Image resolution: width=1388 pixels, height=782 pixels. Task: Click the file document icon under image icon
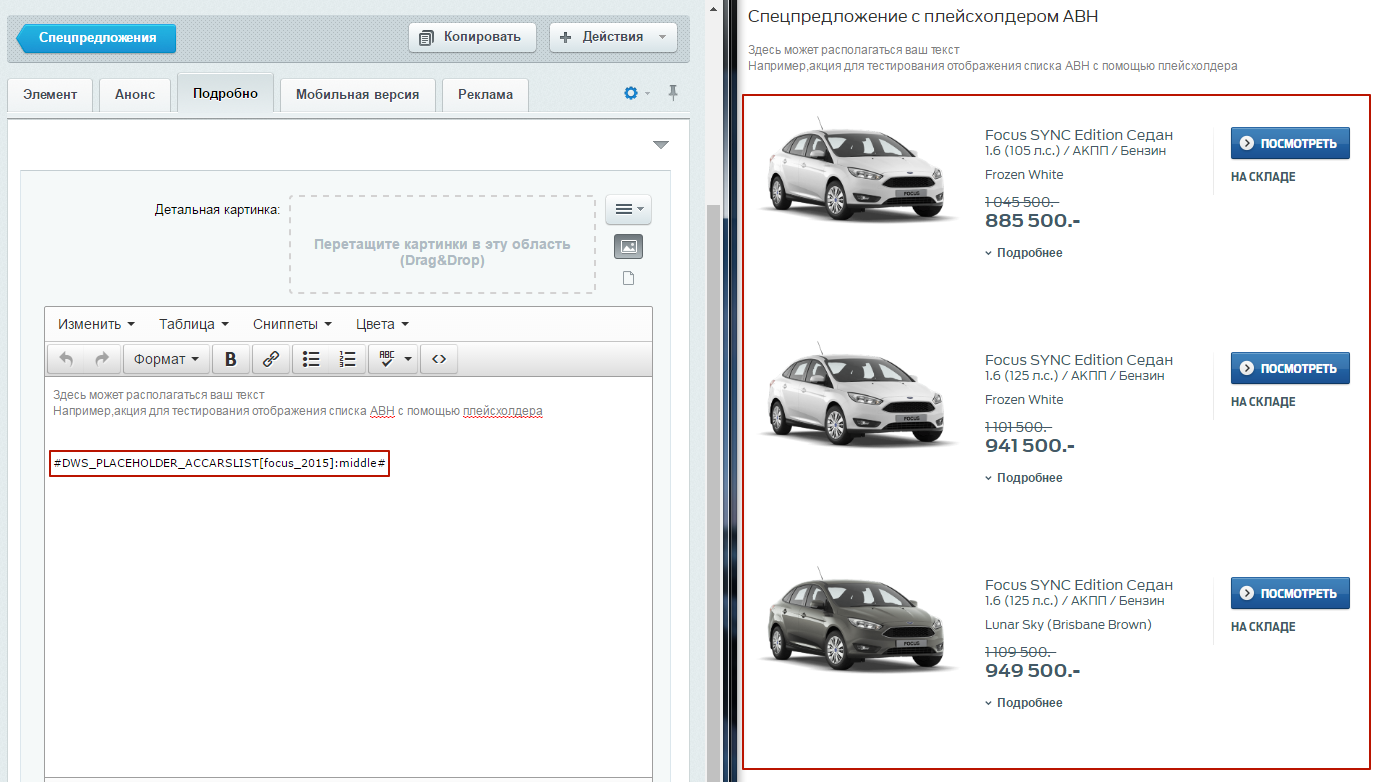tap(628, 278)
